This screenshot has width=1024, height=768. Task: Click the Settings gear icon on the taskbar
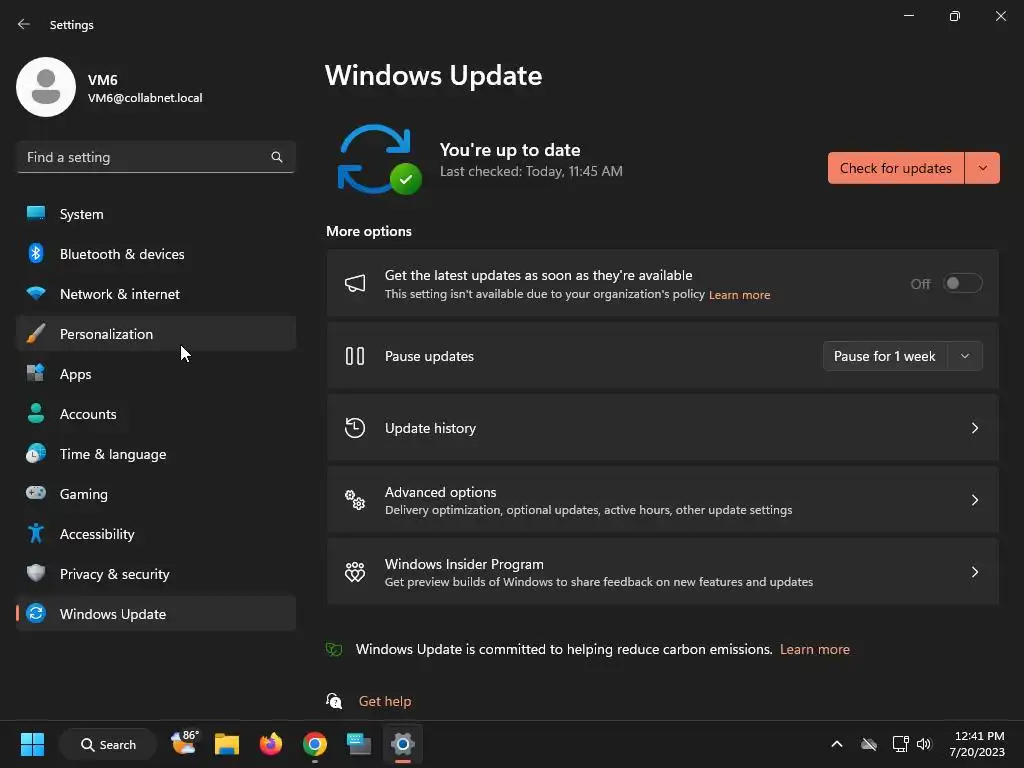(403, 744)
